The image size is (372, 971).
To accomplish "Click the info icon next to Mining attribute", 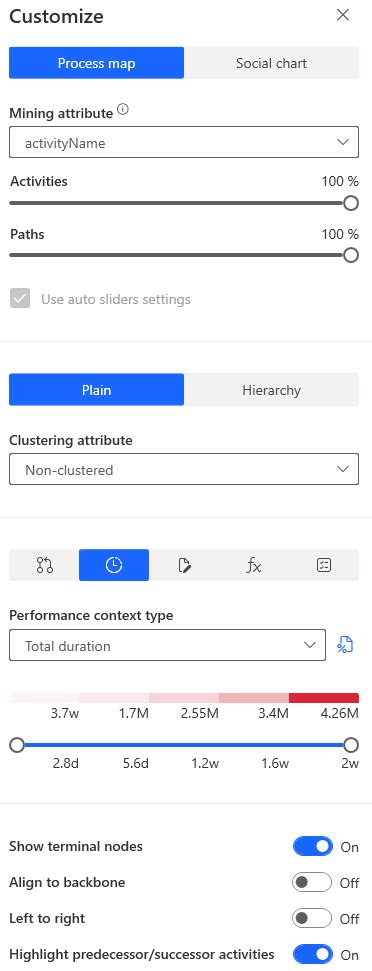I will point(123,110).
